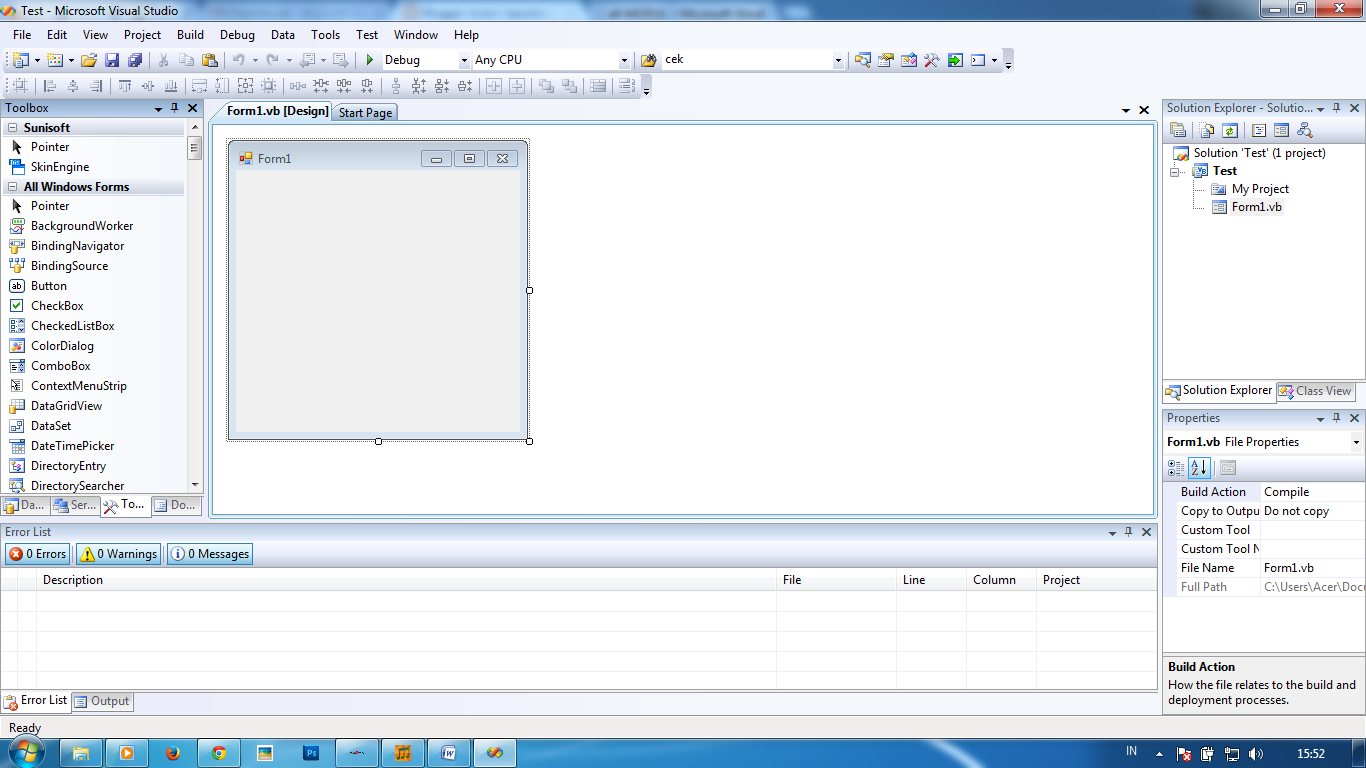The width and height of the screenshot is (1366, 768).
Task: Select My Project in Solution Explorer
Action: click(x=1260, y=189)
